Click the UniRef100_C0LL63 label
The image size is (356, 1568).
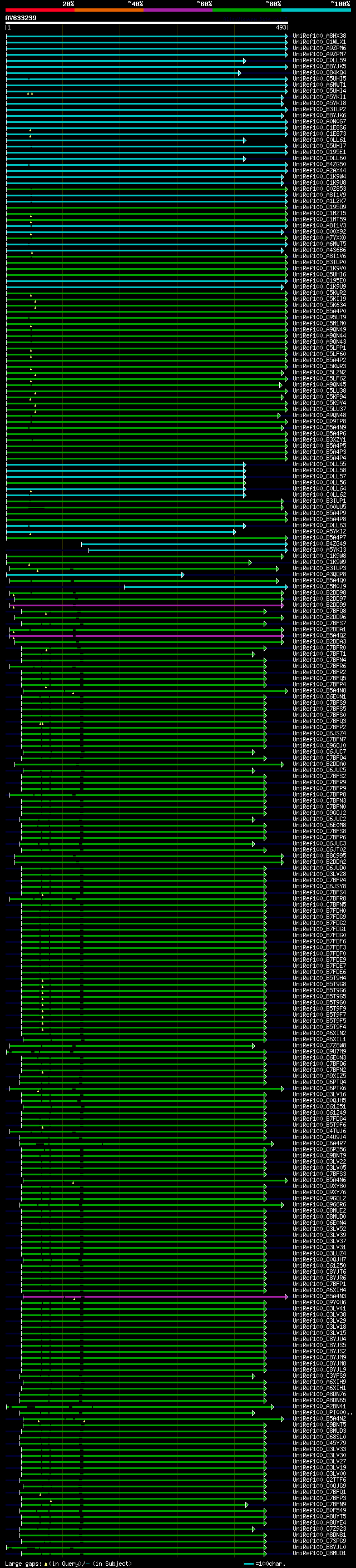click(319, 525)
